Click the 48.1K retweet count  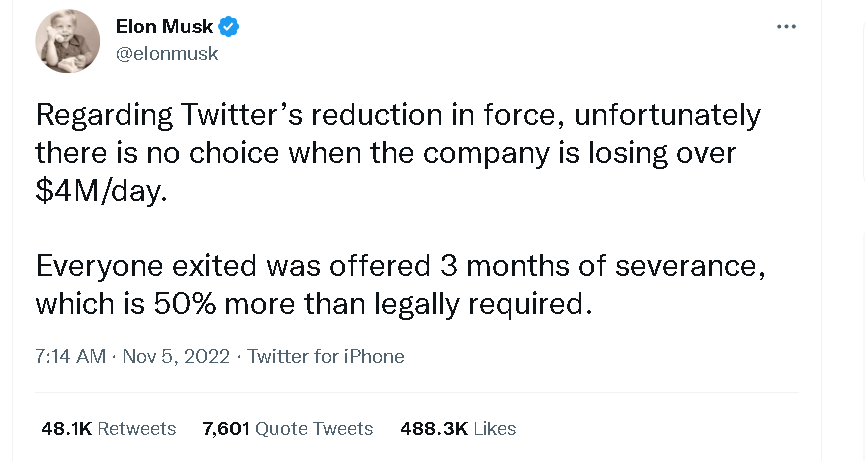click(x=67, y=429)
